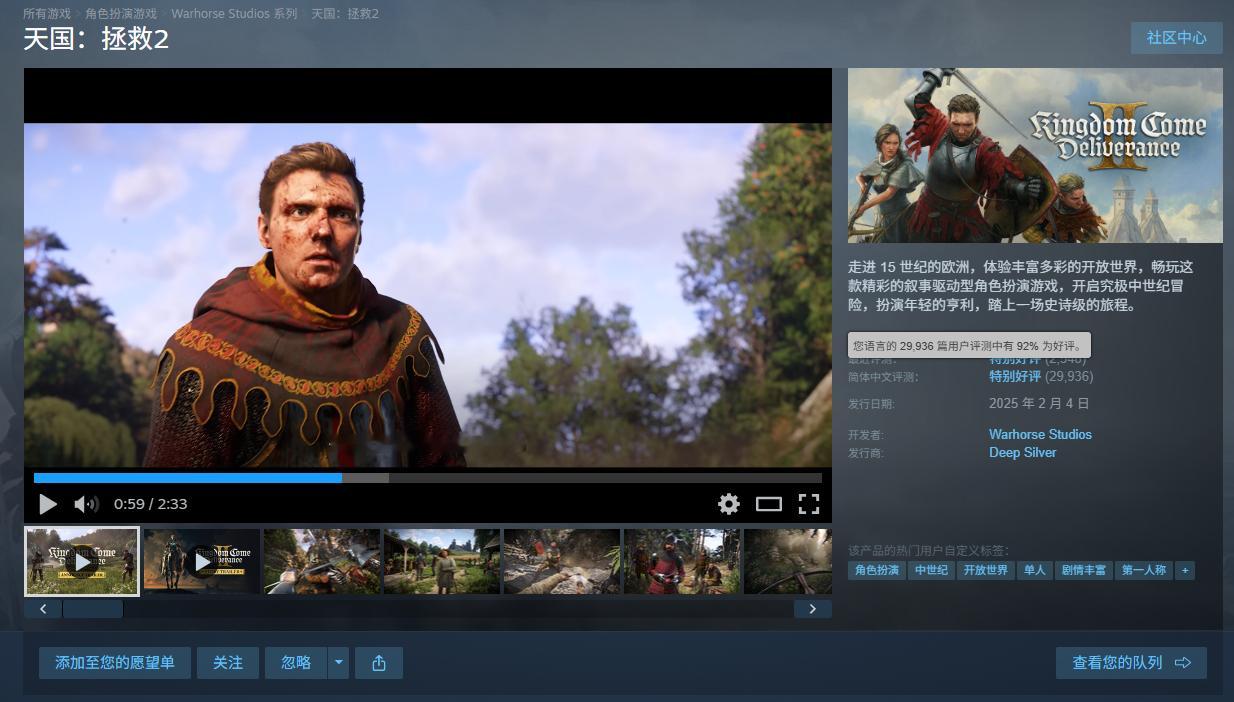
Task: Go to 所有游戏 breadcrumb
Action: pyautogui.click(x=47, y=14)
